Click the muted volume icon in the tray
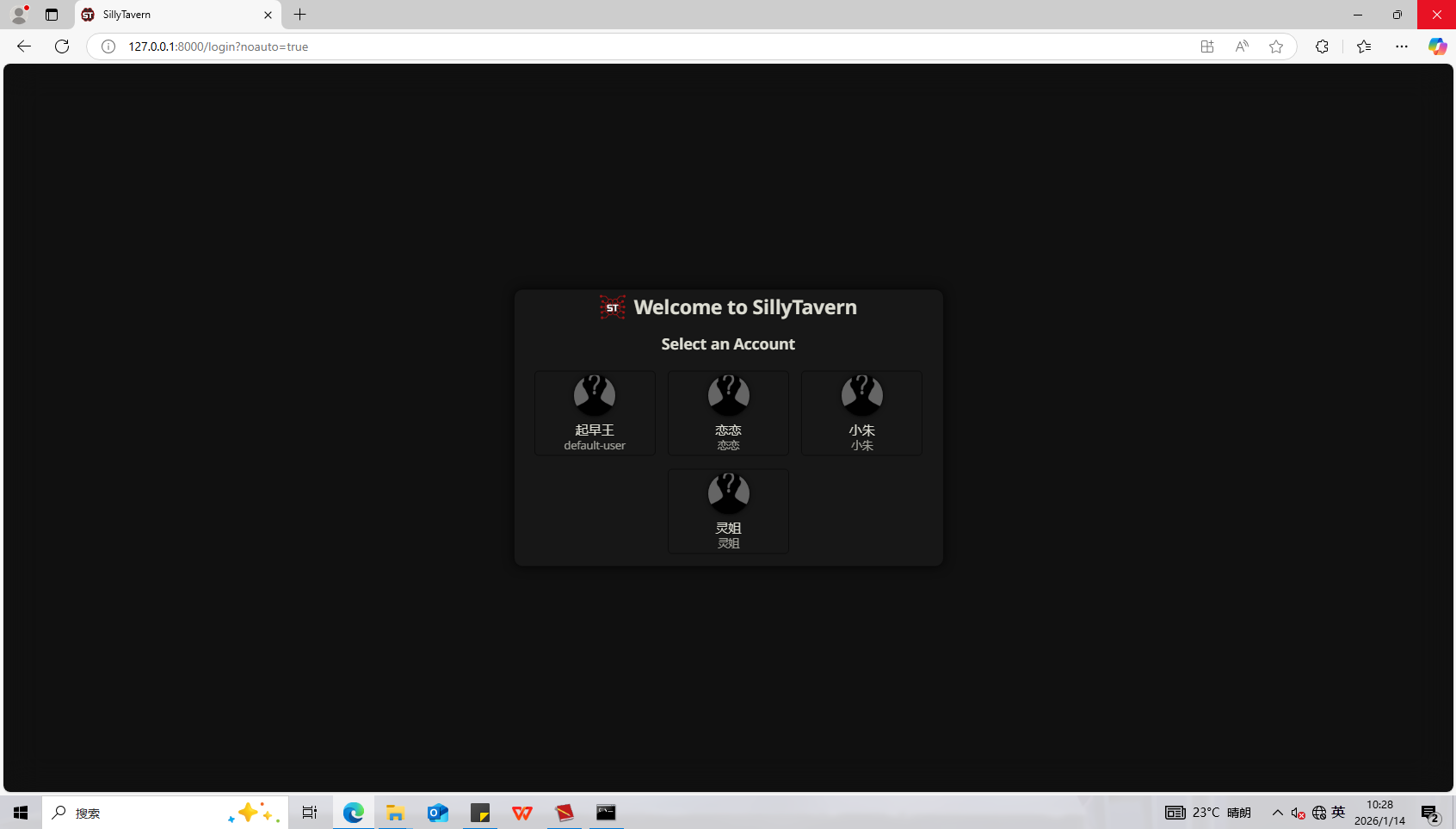This screenshot has height=829, width=1456. point(1299,813)
